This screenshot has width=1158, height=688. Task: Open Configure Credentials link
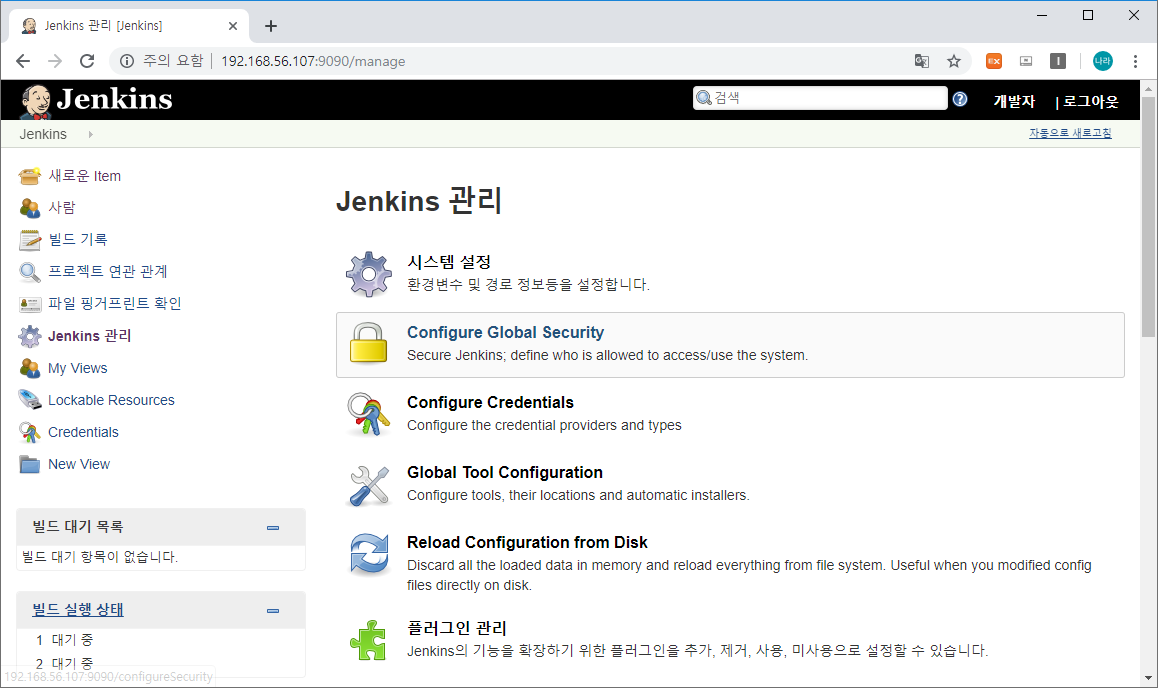click(x=490, y=402)
